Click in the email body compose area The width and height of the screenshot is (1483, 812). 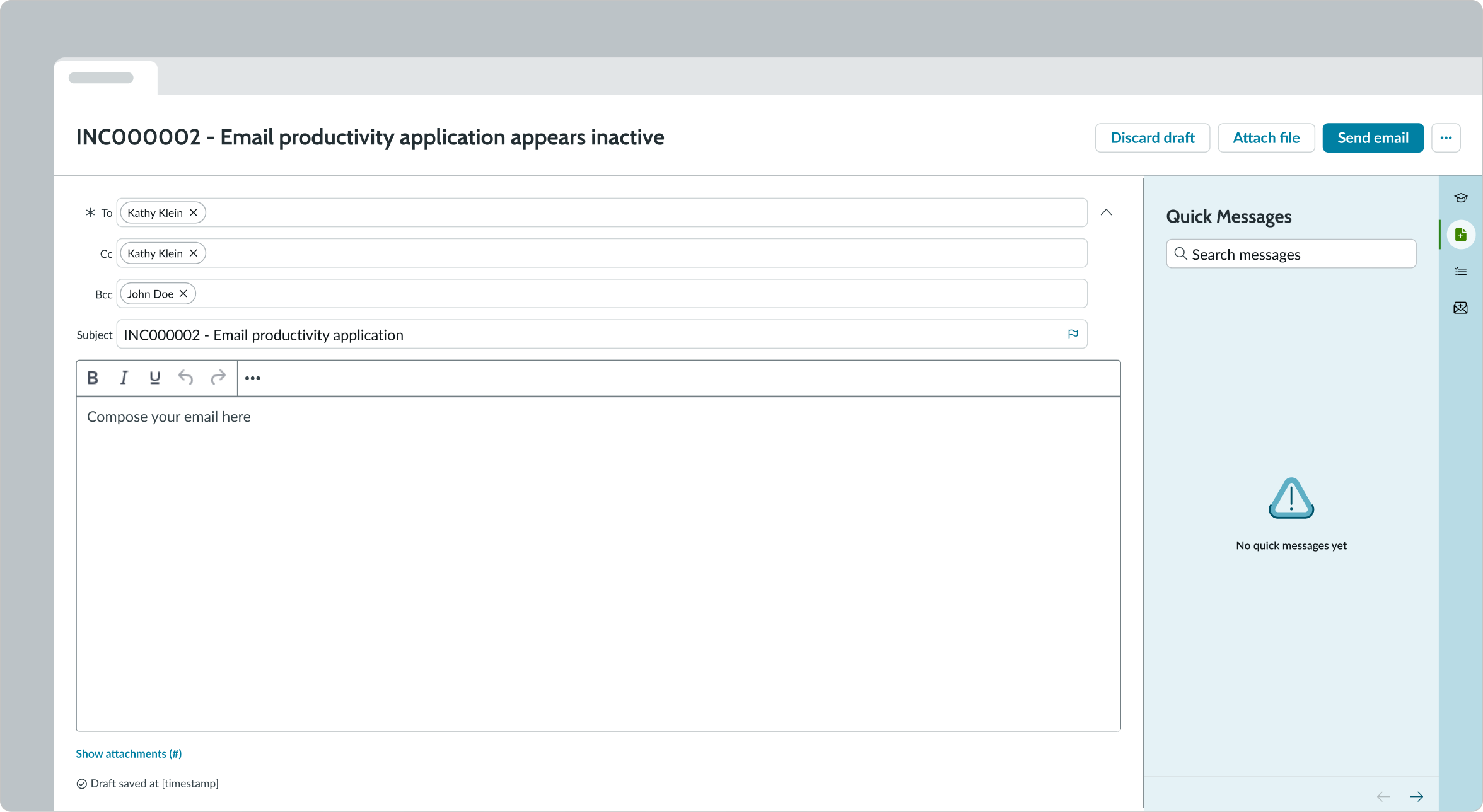pos(598,564)
